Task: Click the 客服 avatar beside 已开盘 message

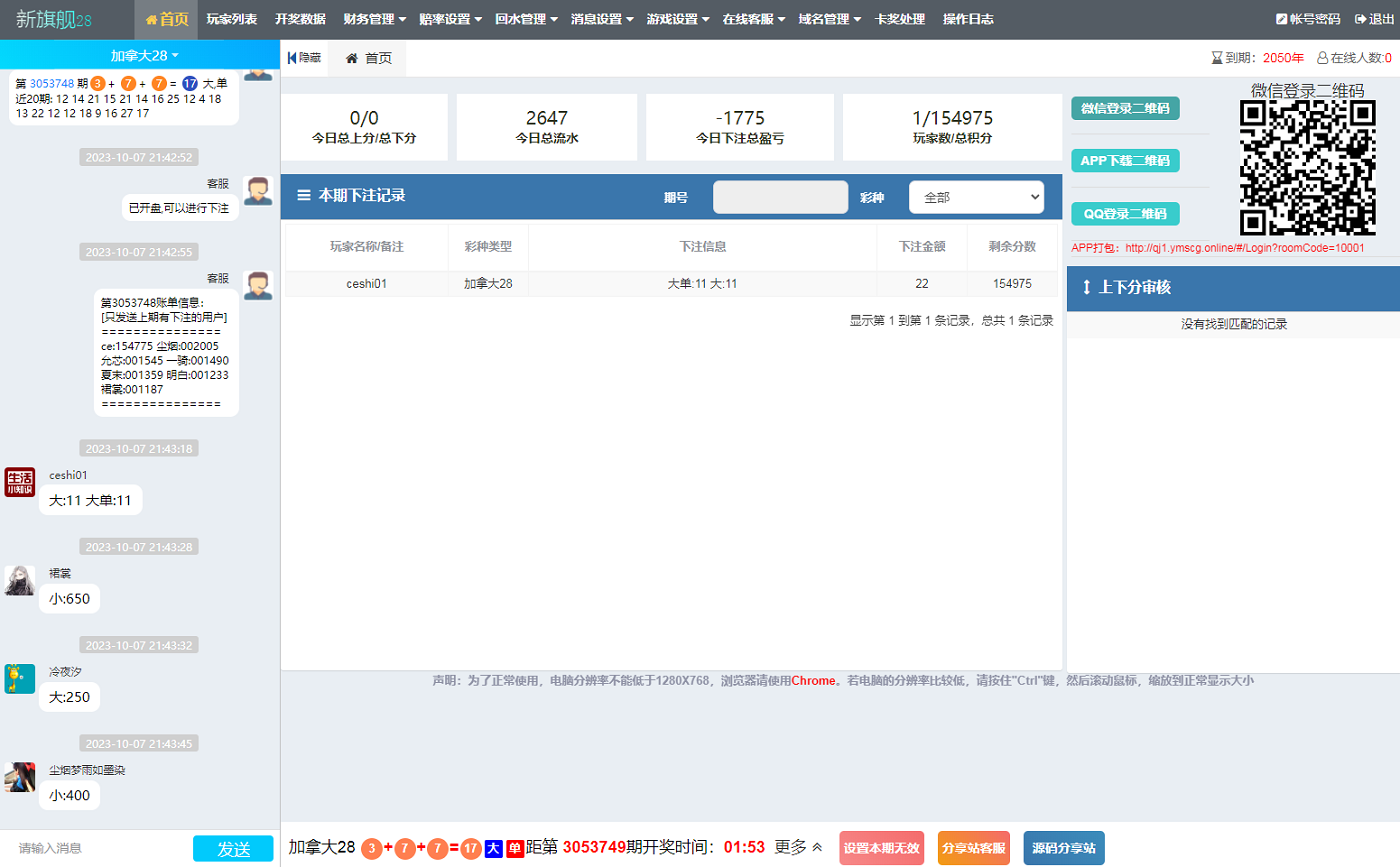Action: pos(258,191)
